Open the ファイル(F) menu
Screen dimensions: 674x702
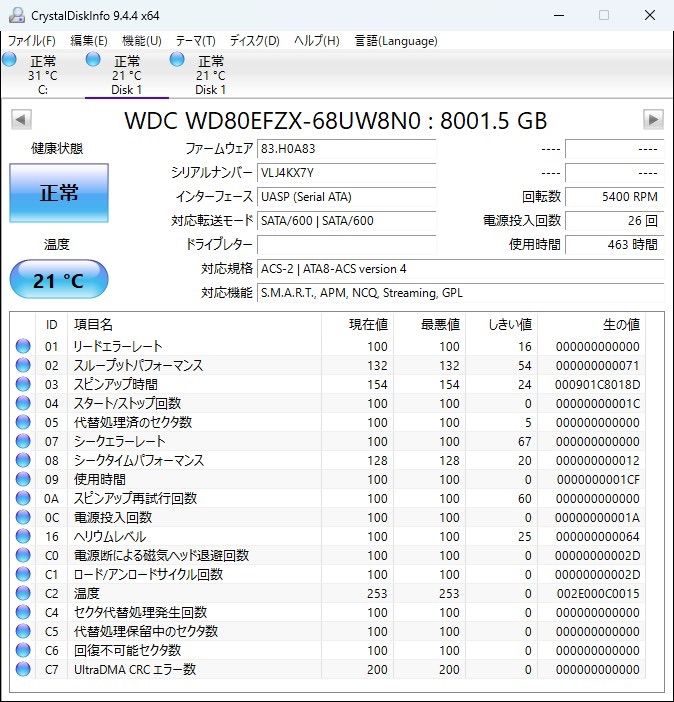point(32,41)
